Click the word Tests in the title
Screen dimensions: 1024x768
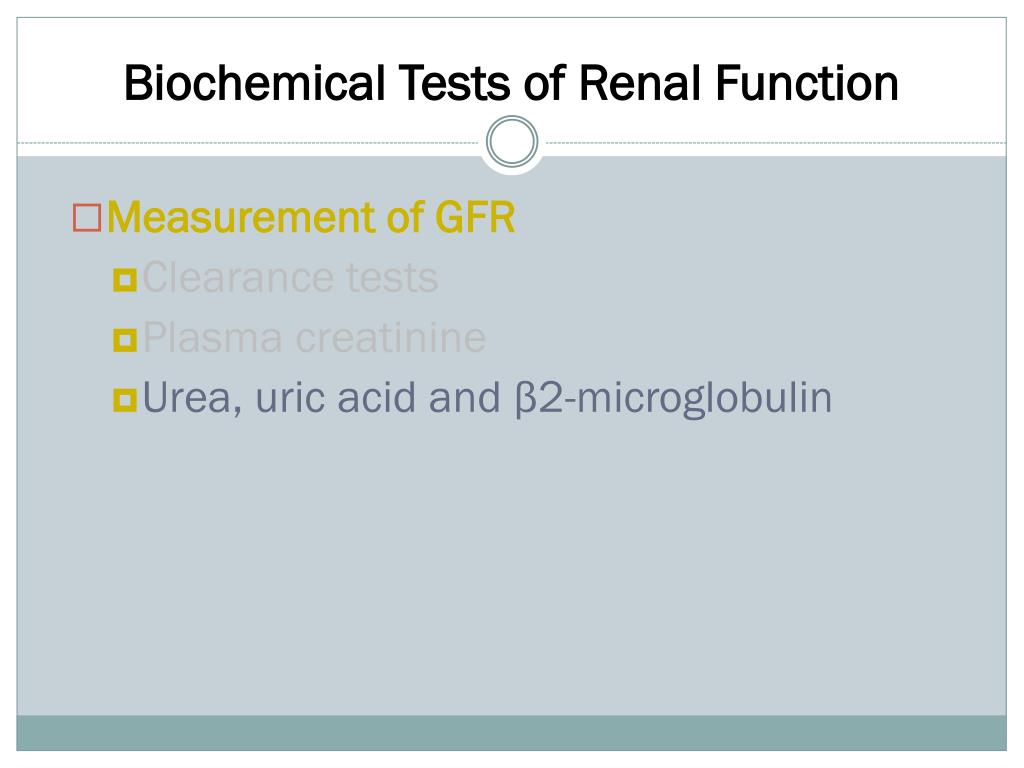[455, 84]
